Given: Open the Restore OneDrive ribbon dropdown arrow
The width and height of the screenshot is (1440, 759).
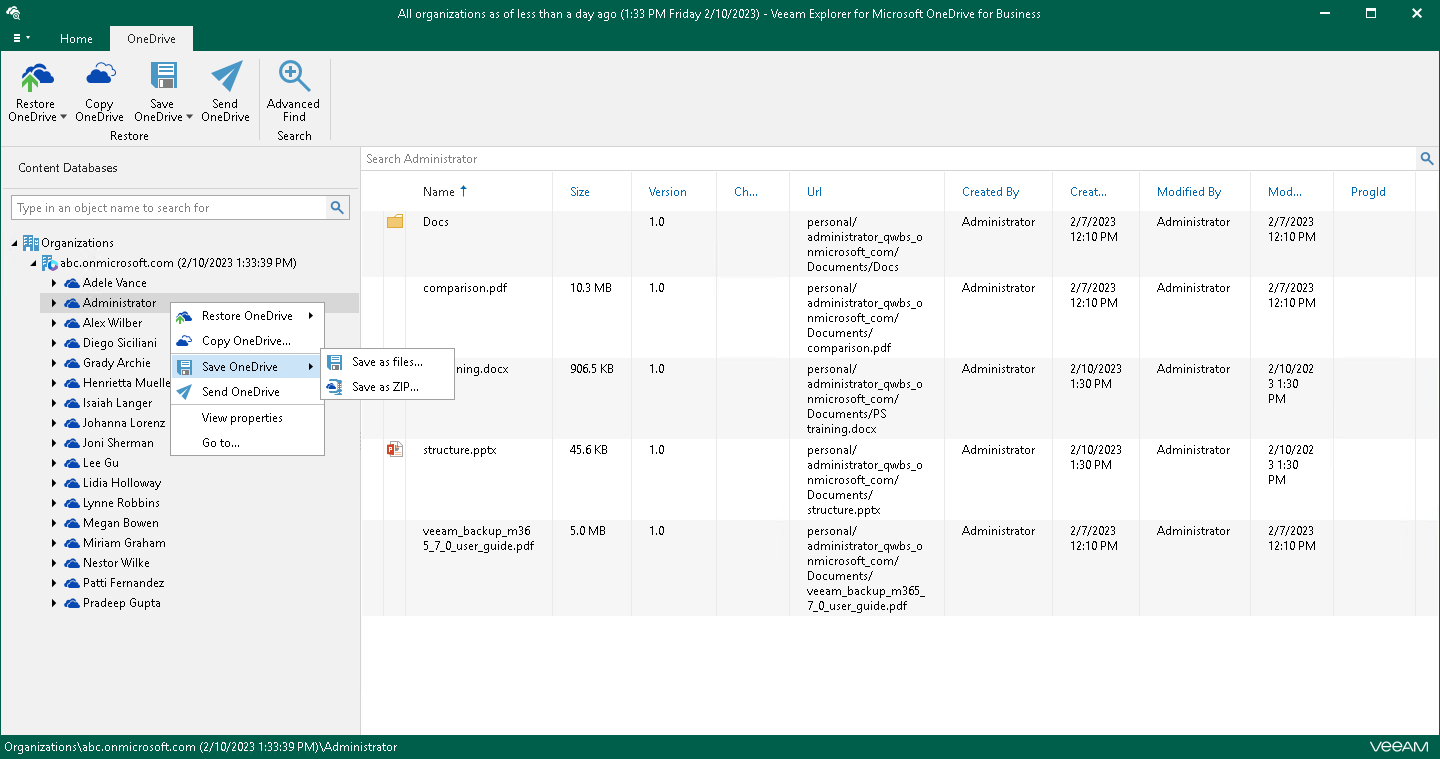Looking at the screenshot, I should tap(63, 117).
